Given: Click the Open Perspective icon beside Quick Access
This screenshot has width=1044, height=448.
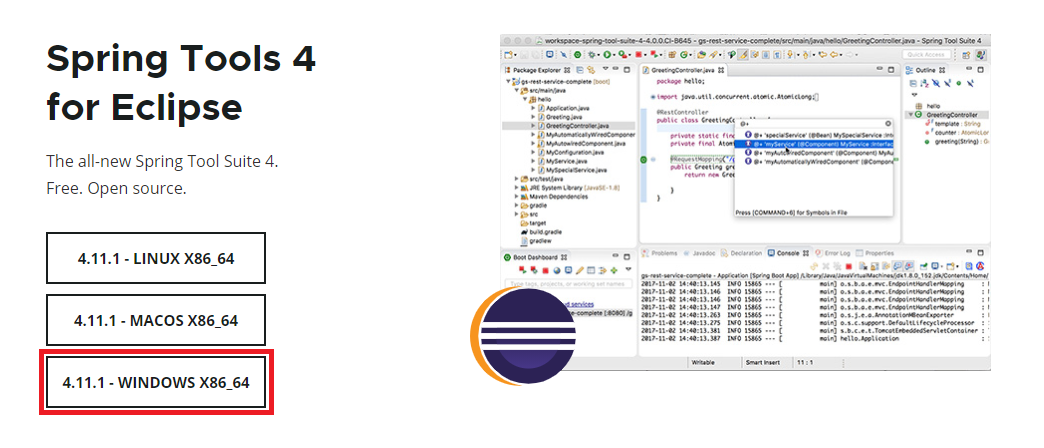Looking at the screenshot, I should tap(965, 55).
